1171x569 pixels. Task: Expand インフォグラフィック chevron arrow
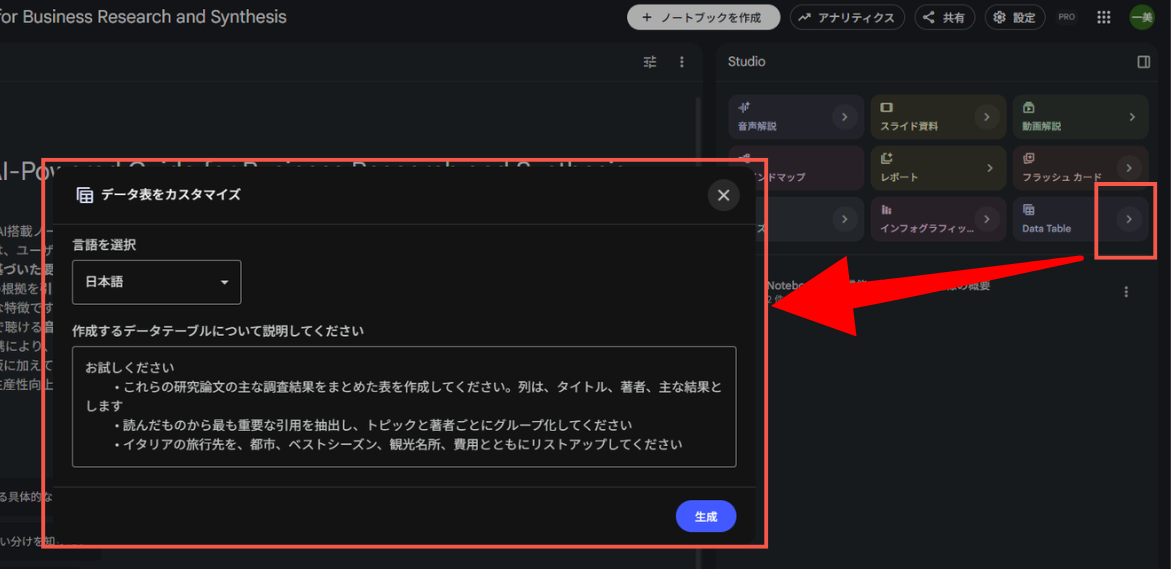click(987, 219)
